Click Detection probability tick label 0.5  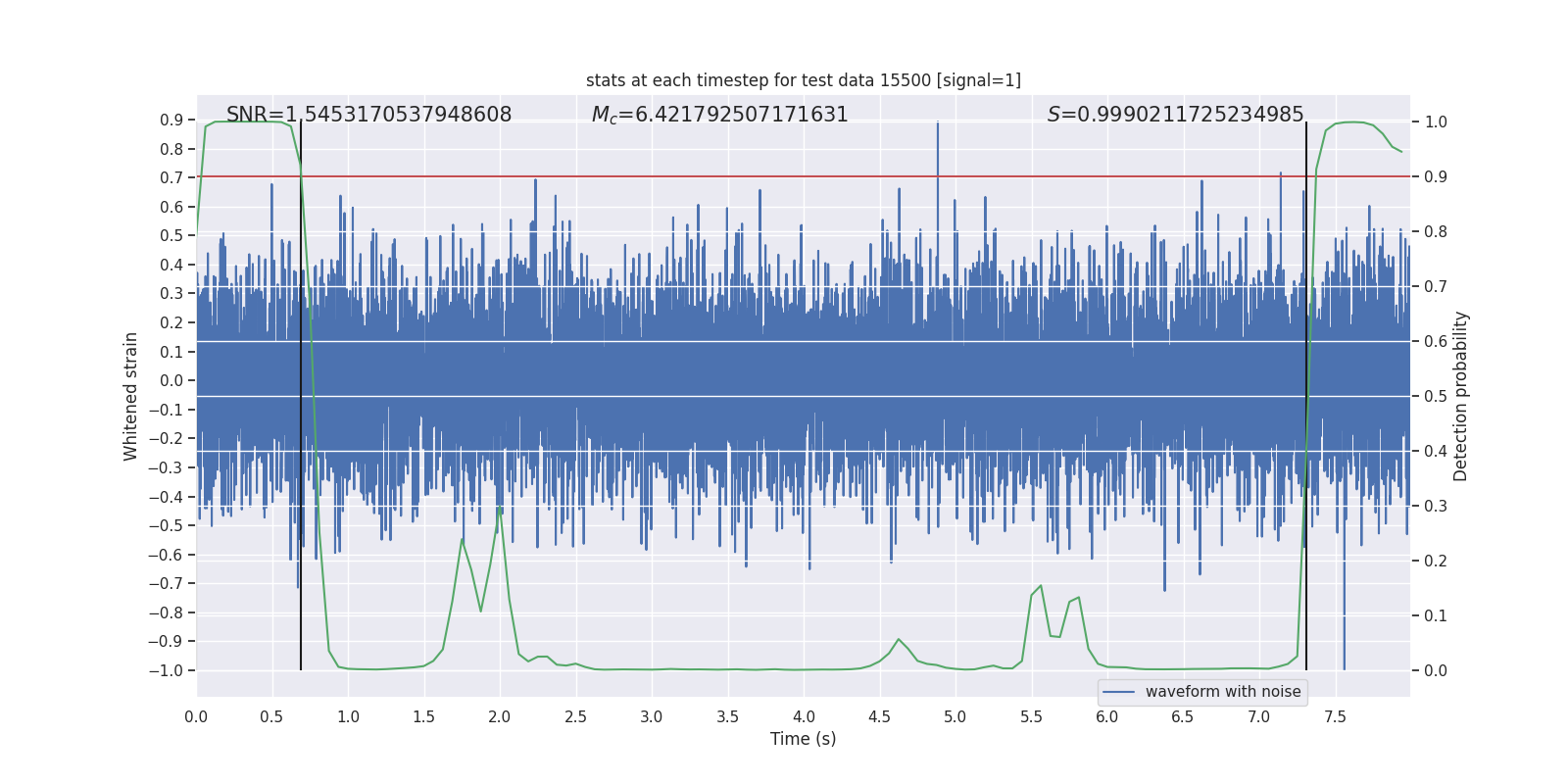[x=1436, y=397]
